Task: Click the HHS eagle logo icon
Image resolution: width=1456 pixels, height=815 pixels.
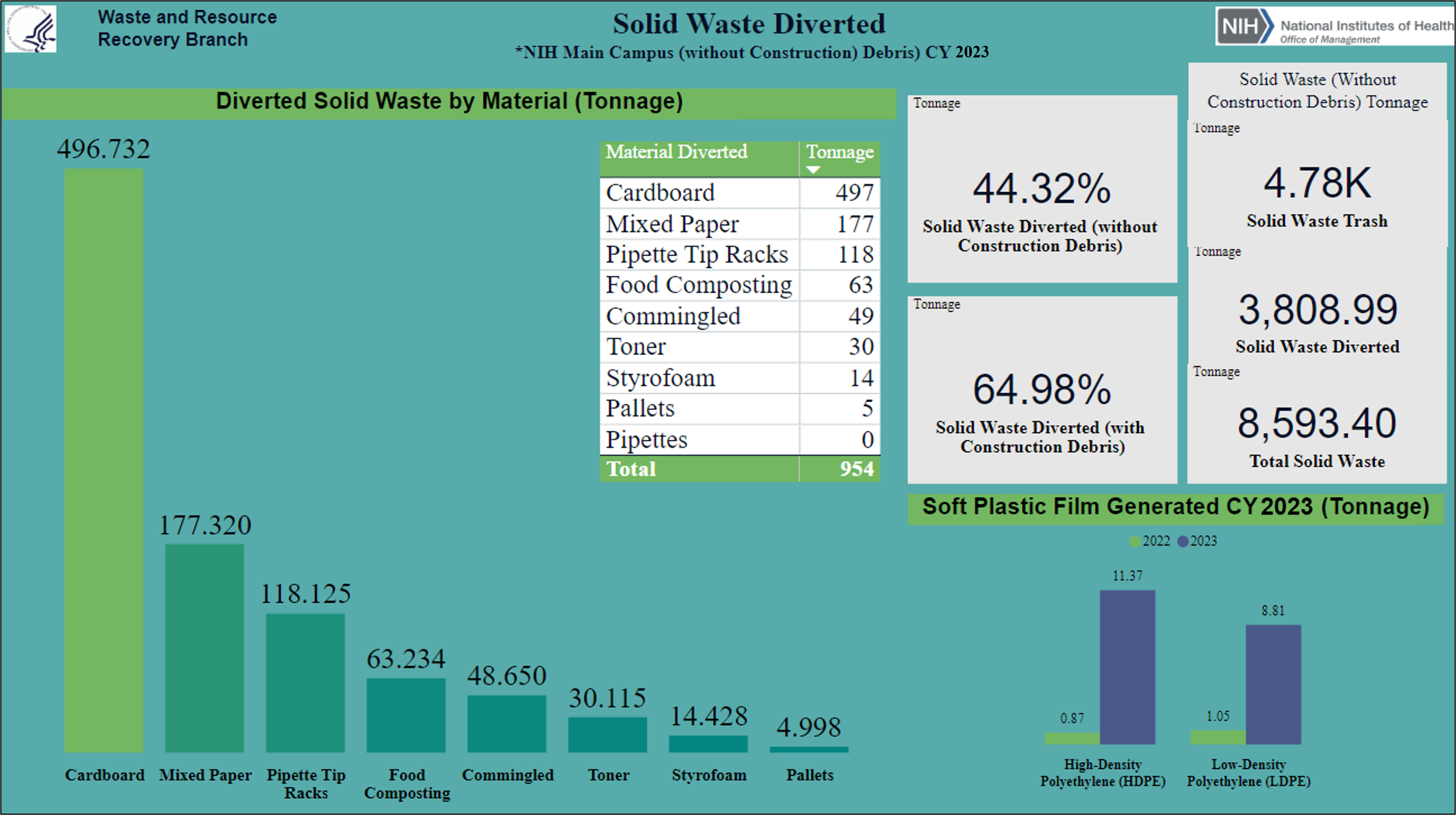Action: (30, 29)
